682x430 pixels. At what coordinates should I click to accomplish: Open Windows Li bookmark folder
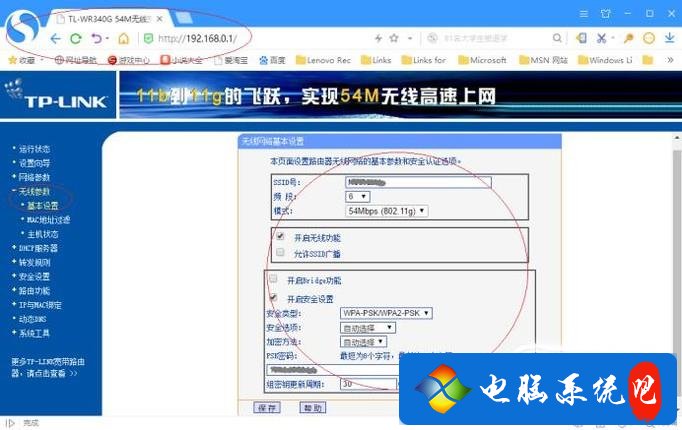tap(605, 60)
